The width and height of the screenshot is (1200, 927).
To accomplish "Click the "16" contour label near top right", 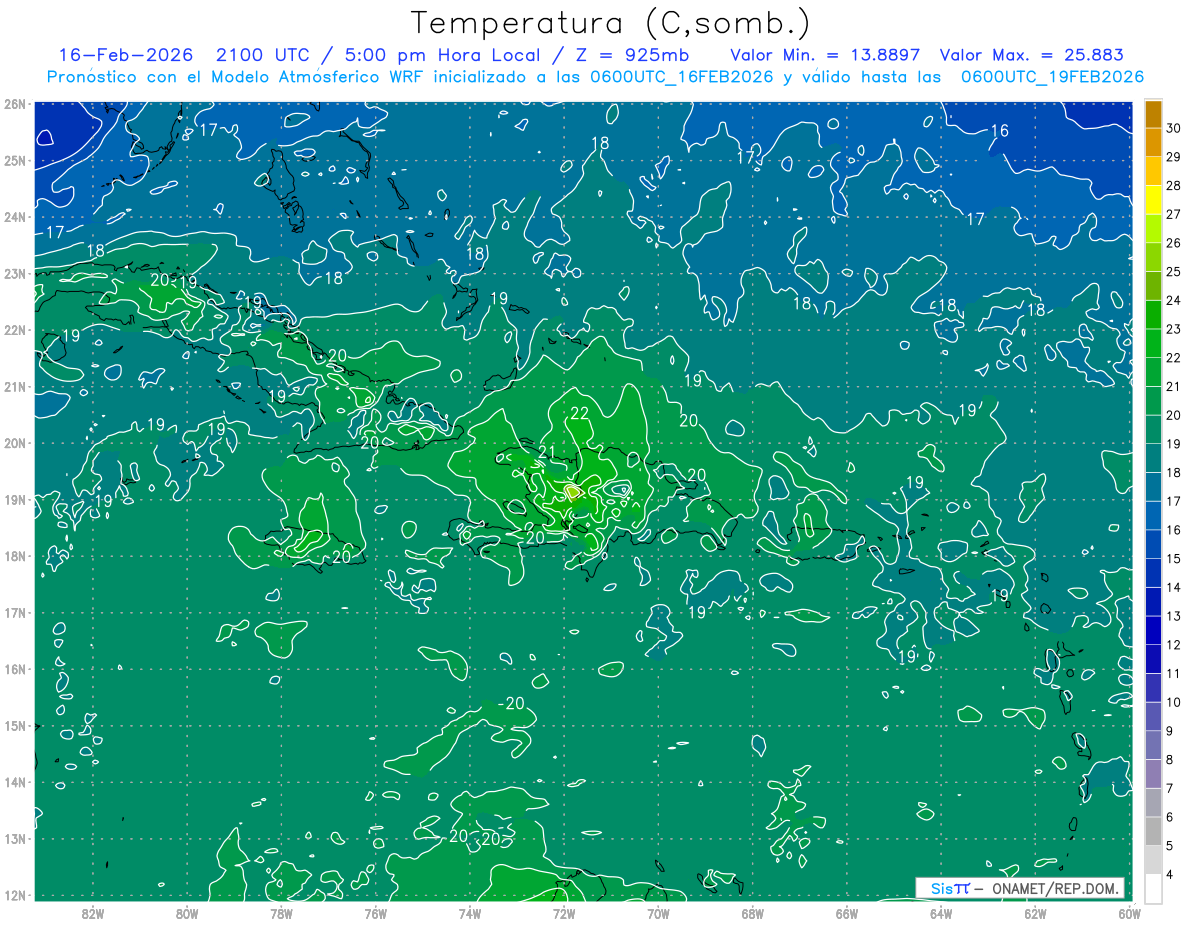I will pos(999,131).
